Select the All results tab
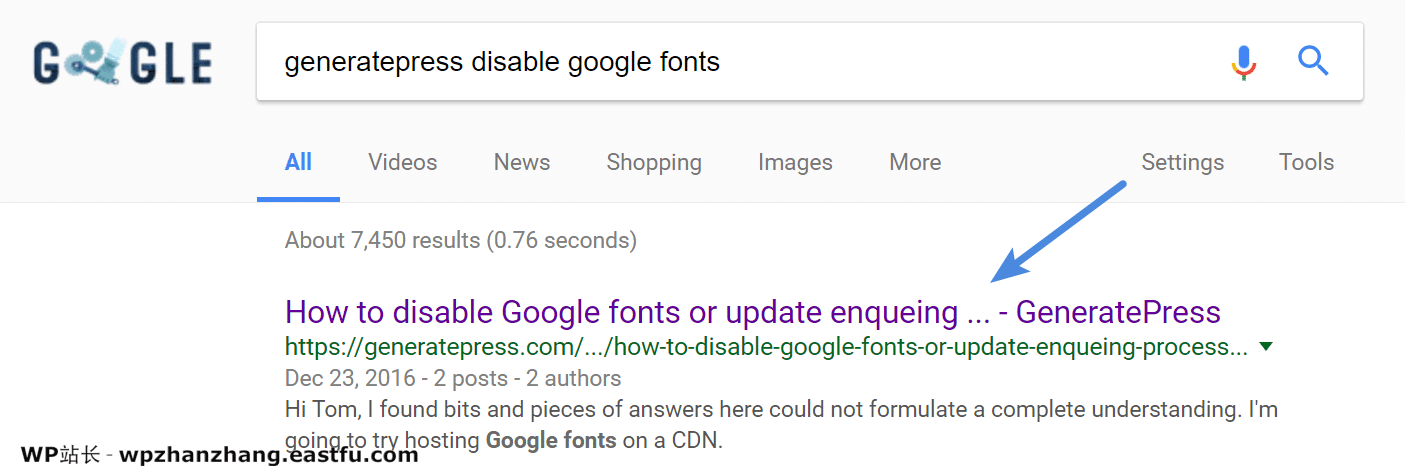 coord(298,162)
